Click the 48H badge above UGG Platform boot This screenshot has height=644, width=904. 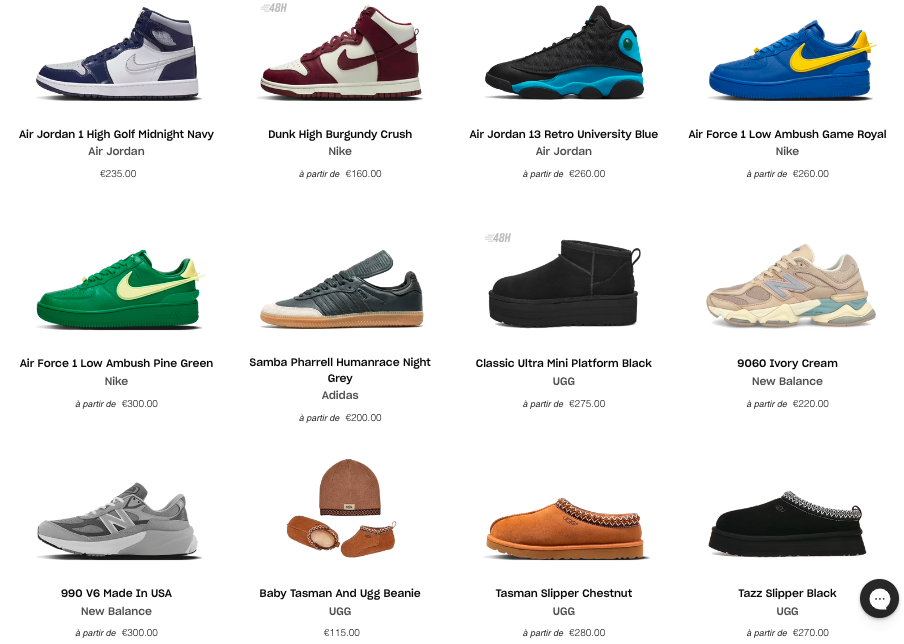(498, 238)
